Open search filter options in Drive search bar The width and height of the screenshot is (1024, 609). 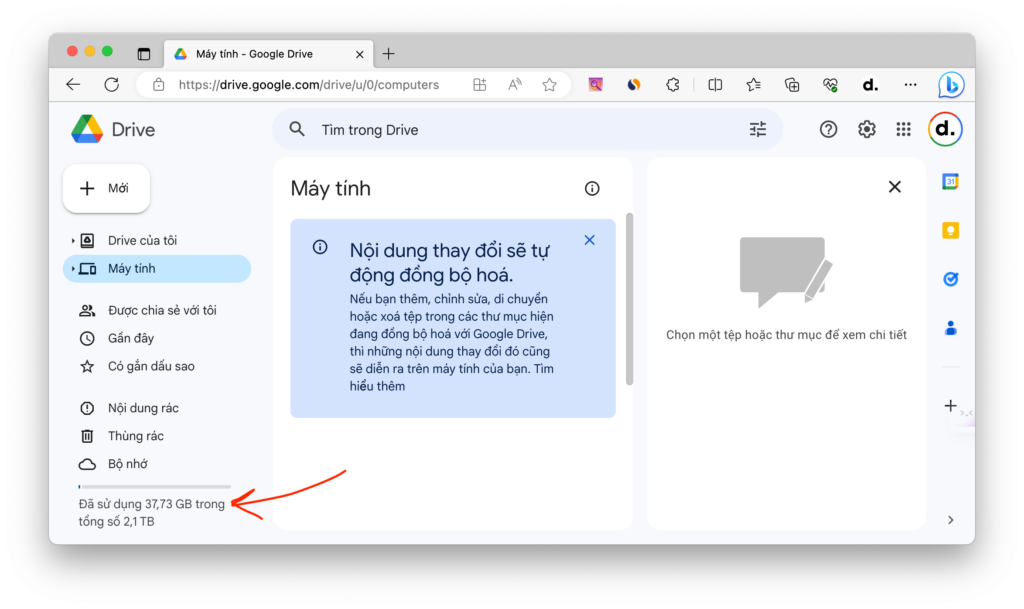point(757,129)
